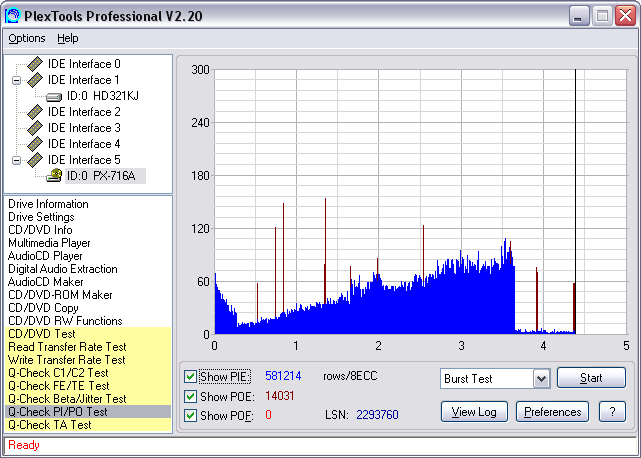This screenshot has height=458, width=641.
Task: Select Q-Check PI/PO Test
Action: [88, 412]
